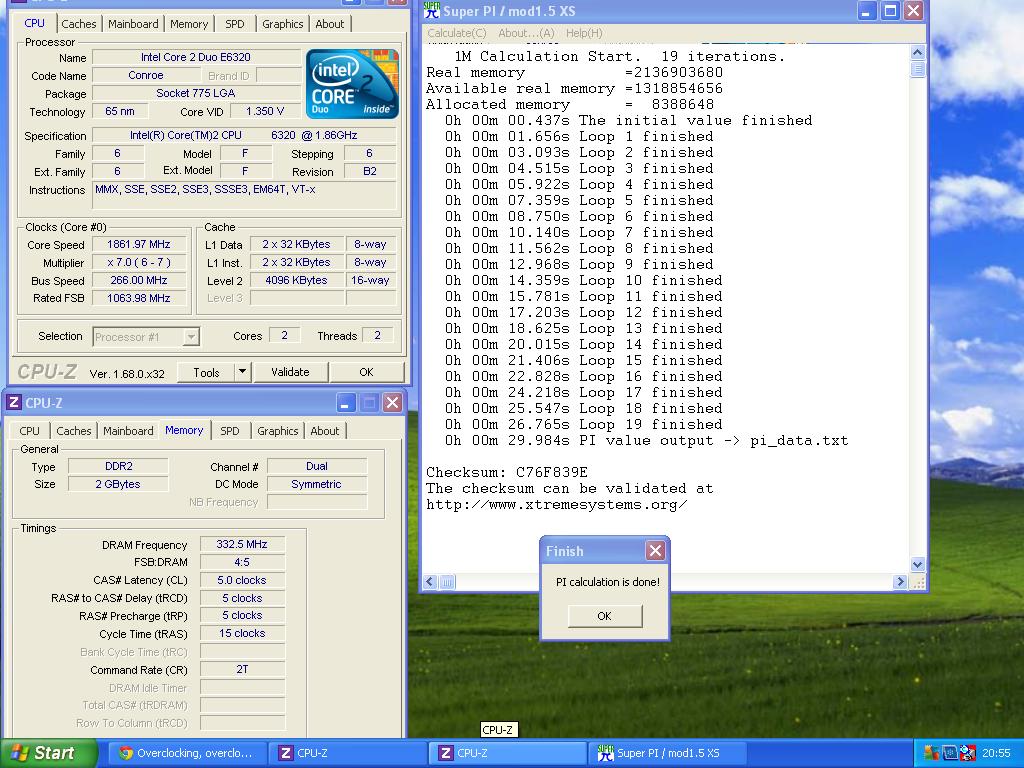
Task: Maximize the Super PI window
Action: [890, 10]
